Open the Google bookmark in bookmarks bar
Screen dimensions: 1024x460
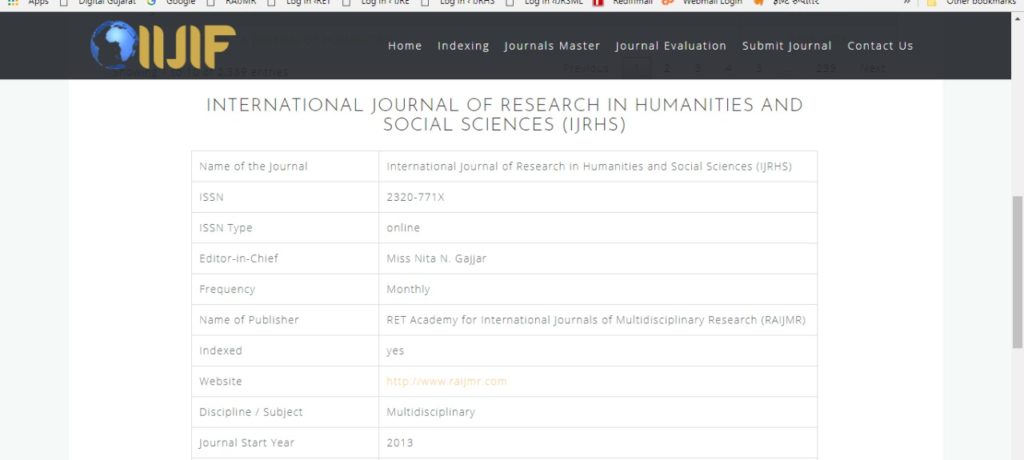point(171,3)
